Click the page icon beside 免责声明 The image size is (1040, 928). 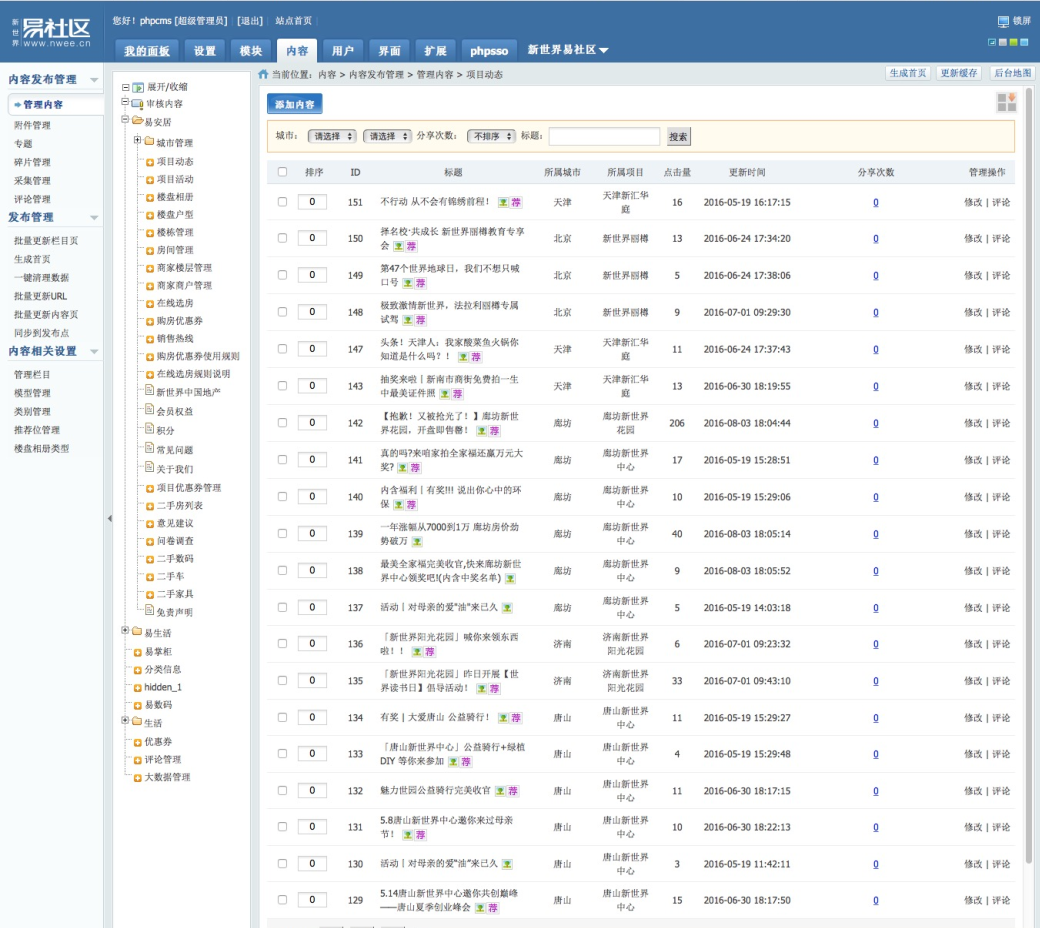tap(150, 610)
